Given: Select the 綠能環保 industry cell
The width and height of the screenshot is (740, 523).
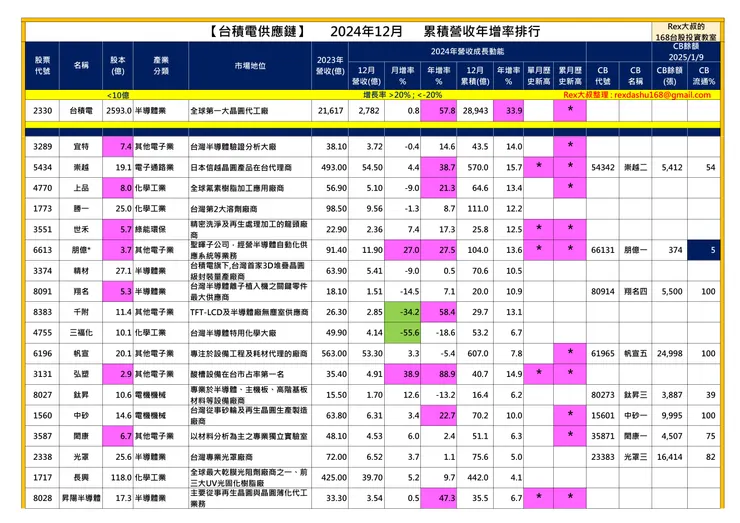Looking at the screenshot, I should (x=161, y=229).
